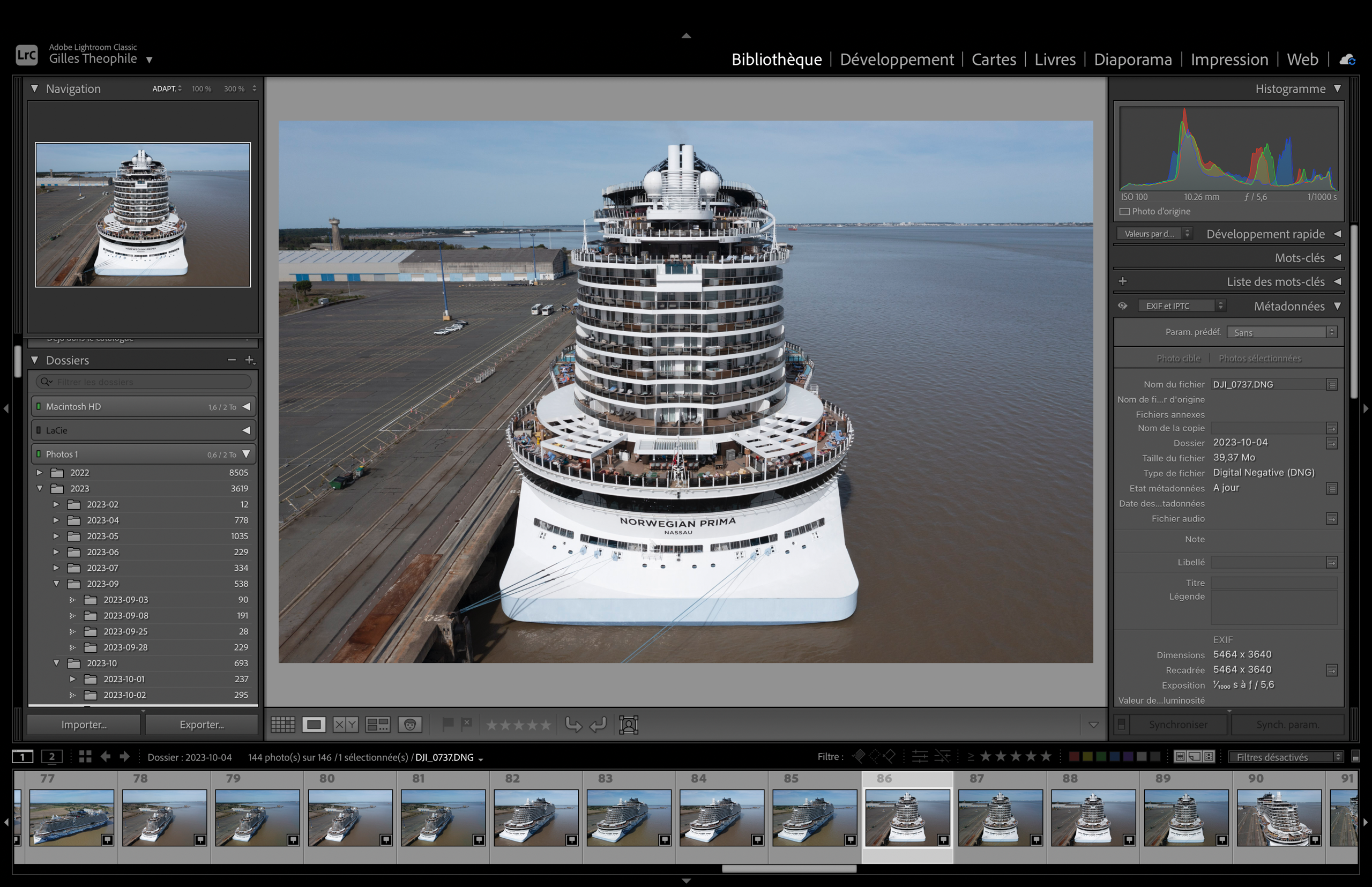Add a new folder with plus icon
The image size is (1372, 887).
click(250, 360)
